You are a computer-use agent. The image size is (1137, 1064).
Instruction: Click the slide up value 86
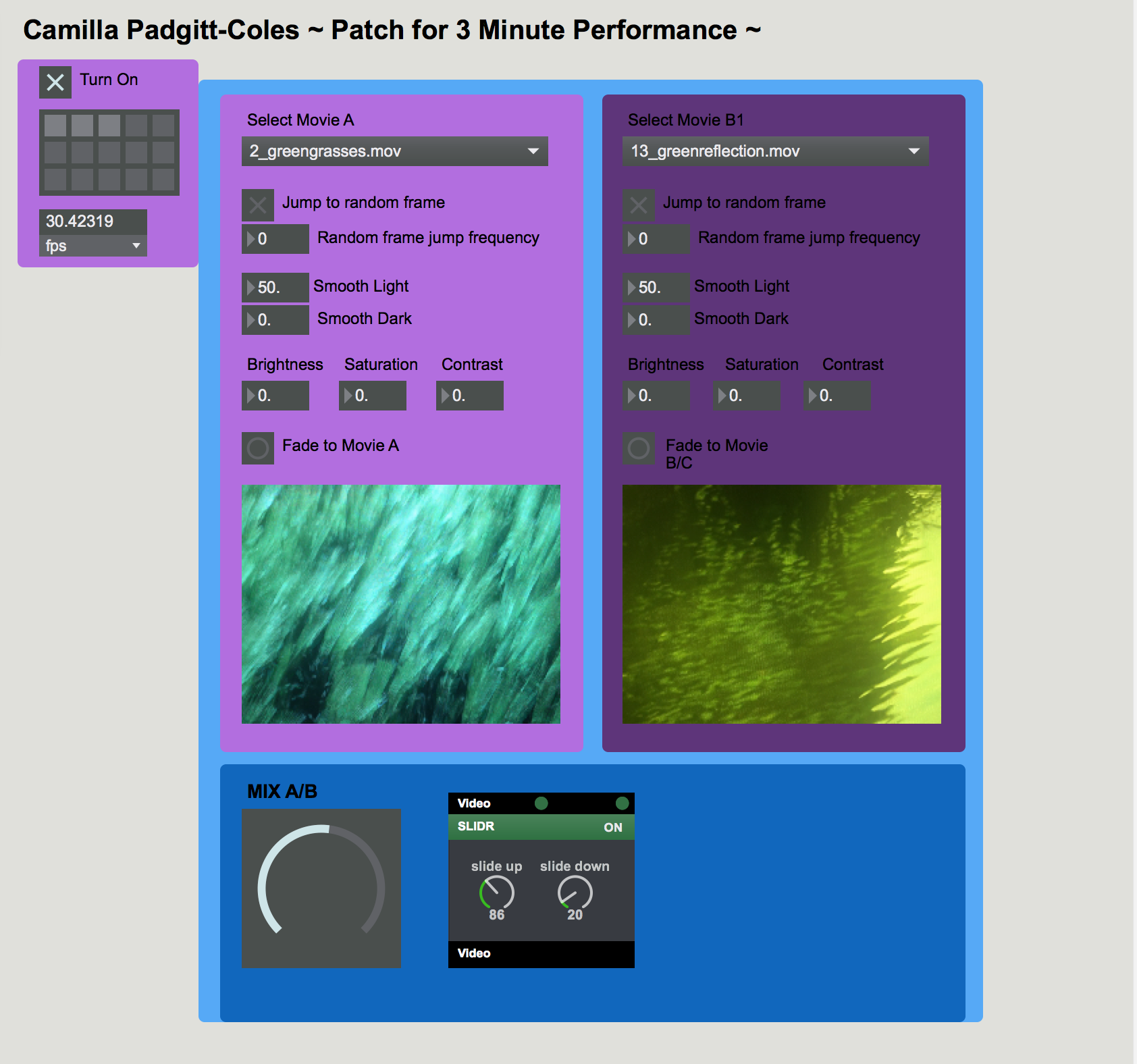[x=497, y=915]
